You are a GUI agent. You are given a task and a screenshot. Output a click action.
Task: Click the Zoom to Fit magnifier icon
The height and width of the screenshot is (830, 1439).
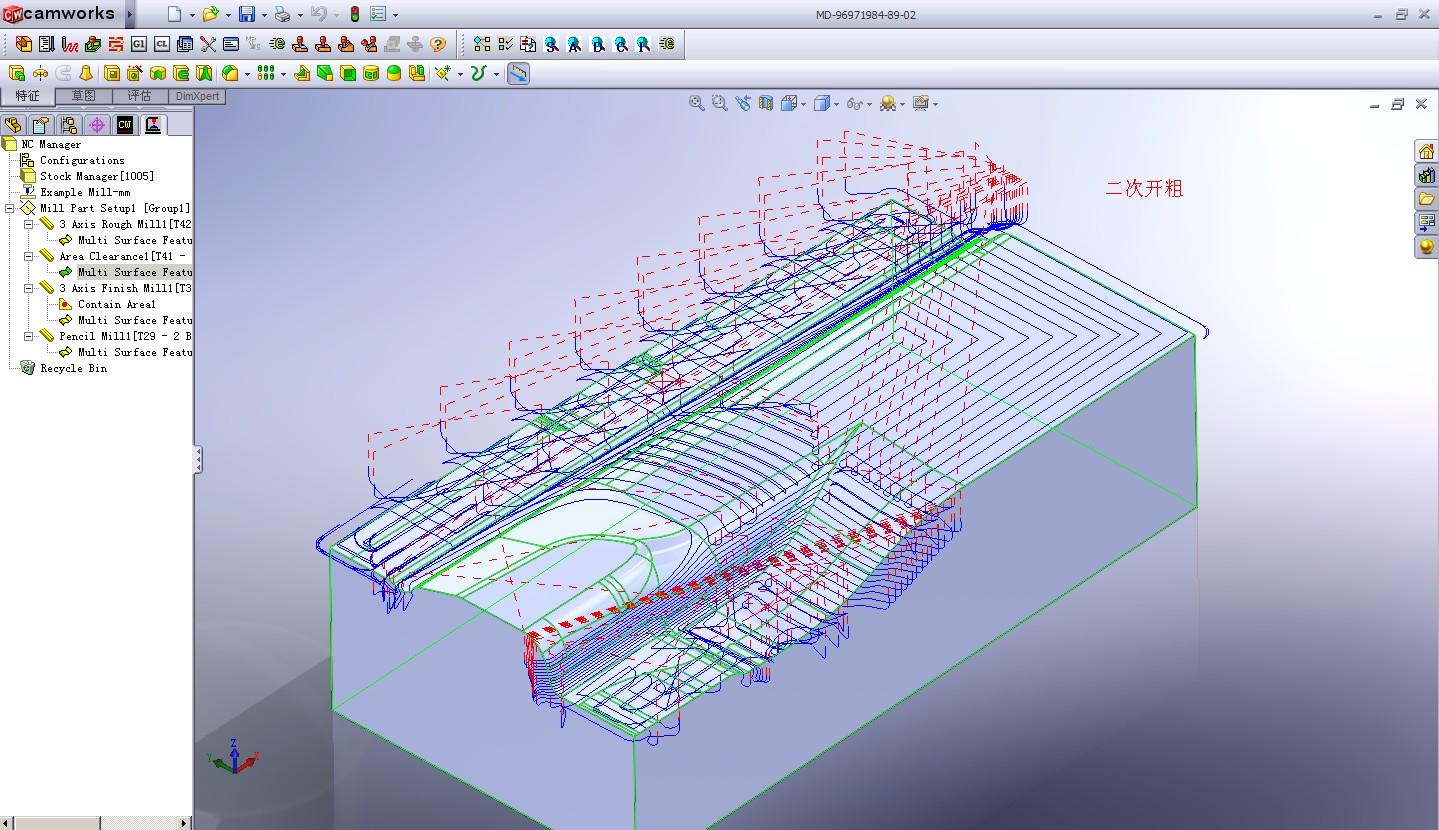pos(696,102)
